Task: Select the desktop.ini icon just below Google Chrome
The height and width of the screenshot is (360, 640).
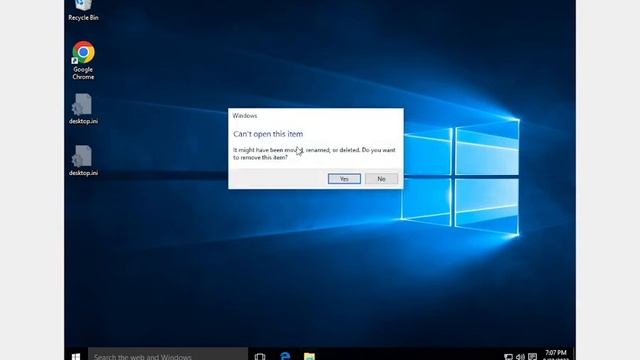Action: (x=83, y=109)
